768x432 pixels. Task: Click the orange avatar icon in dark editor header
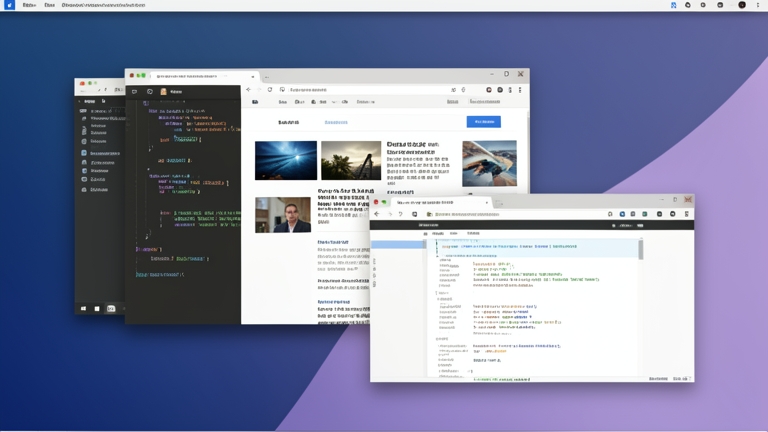pyautogui.click(x=164, y=92)
